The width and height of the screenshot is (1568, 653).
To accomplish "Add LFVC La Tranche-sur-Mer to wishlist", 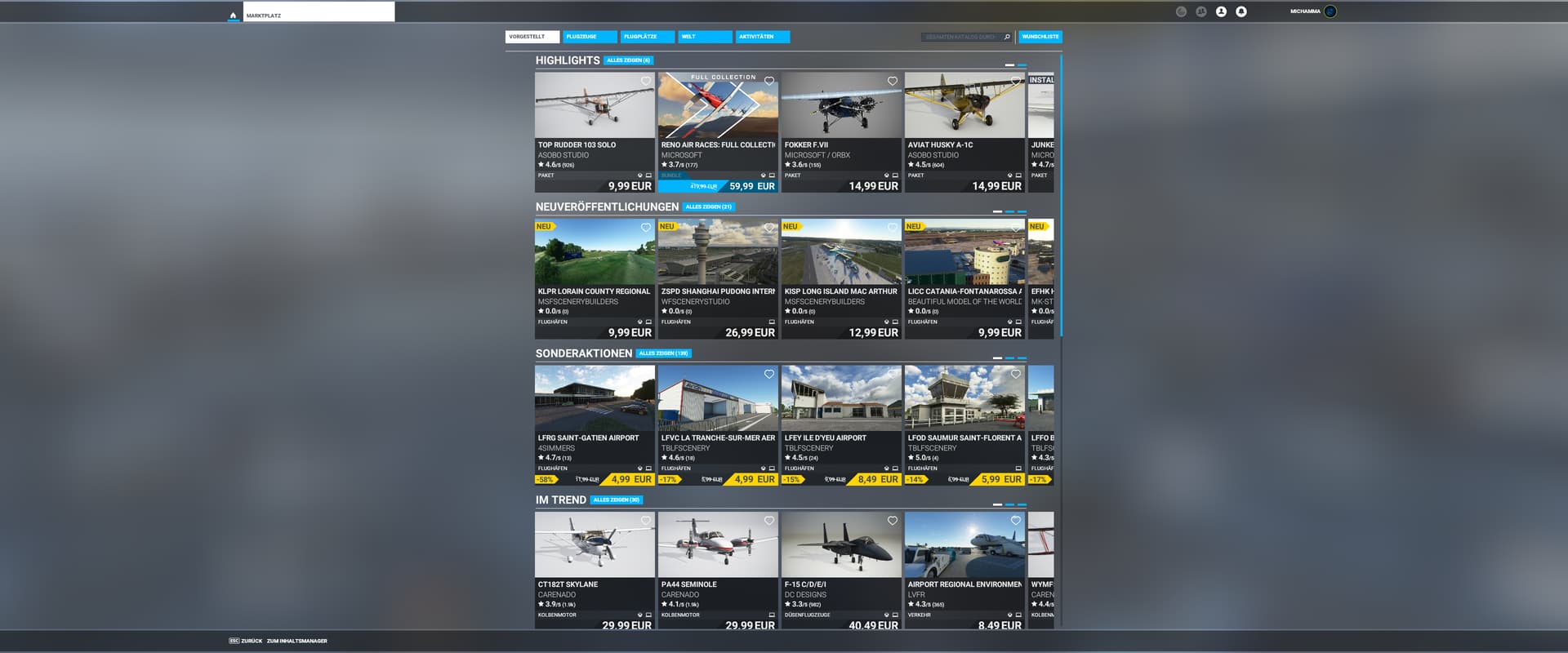I will [769, 374].
